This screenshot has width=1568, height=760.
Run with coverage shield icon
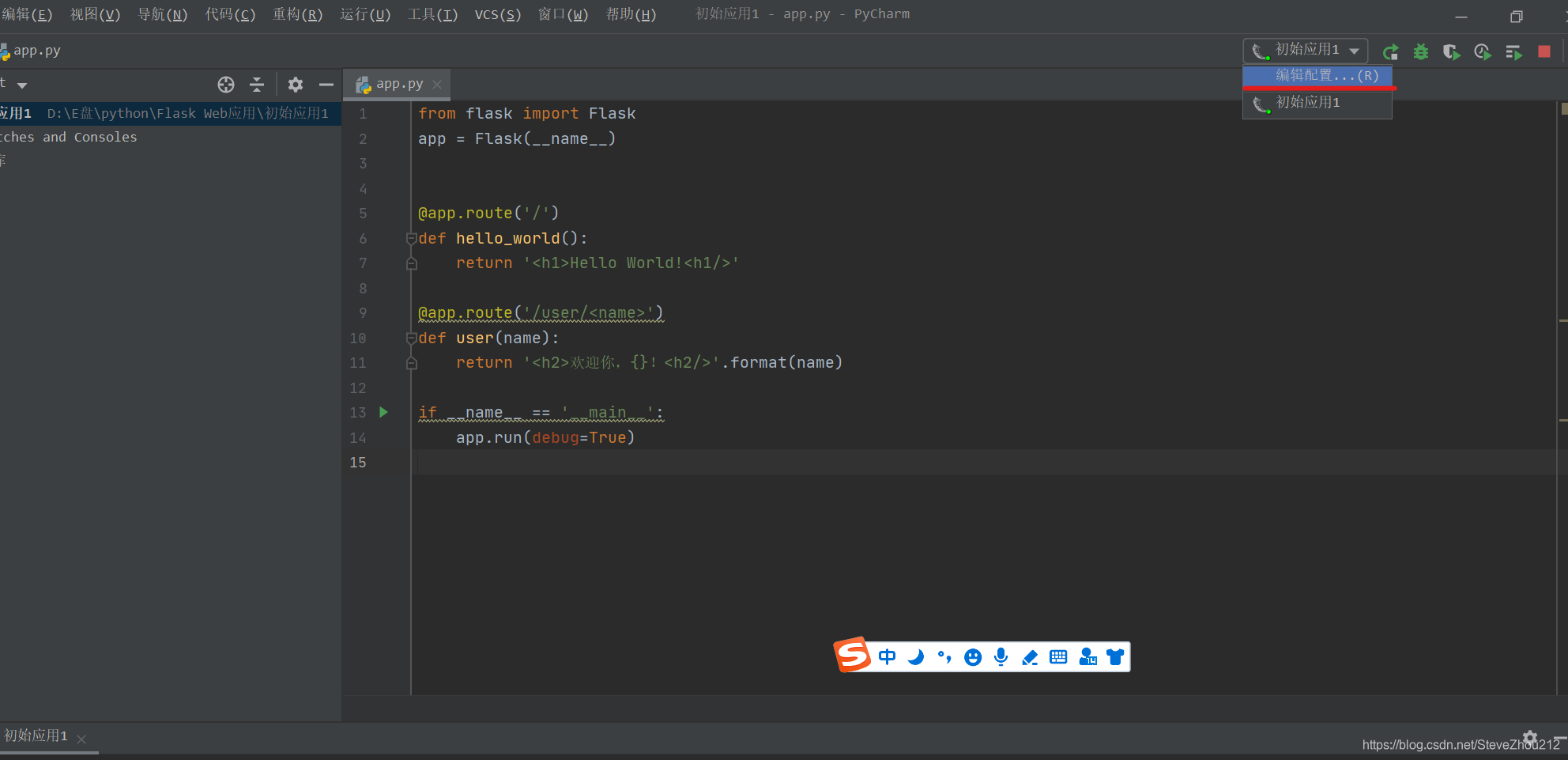[1451, 52]
